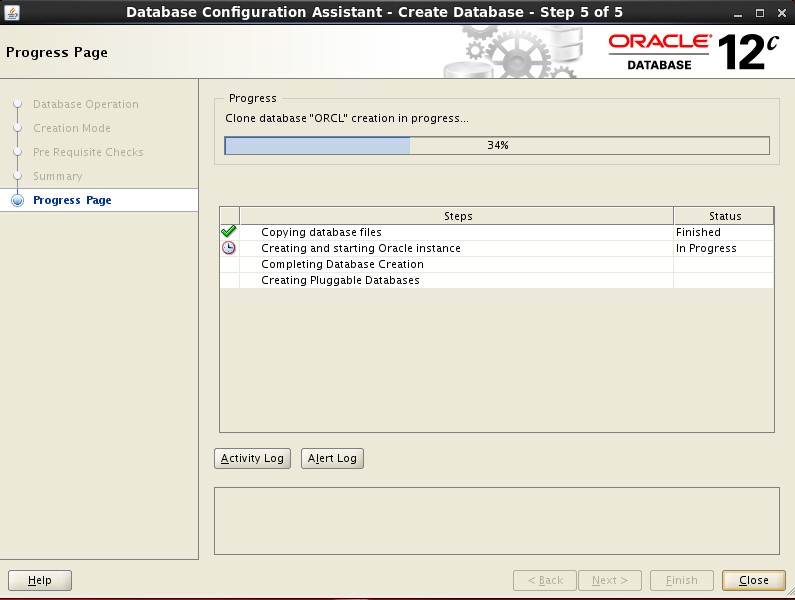Click the Steps column header
The height and width of the screenshot is (600, 795).
tap(457, 216)
